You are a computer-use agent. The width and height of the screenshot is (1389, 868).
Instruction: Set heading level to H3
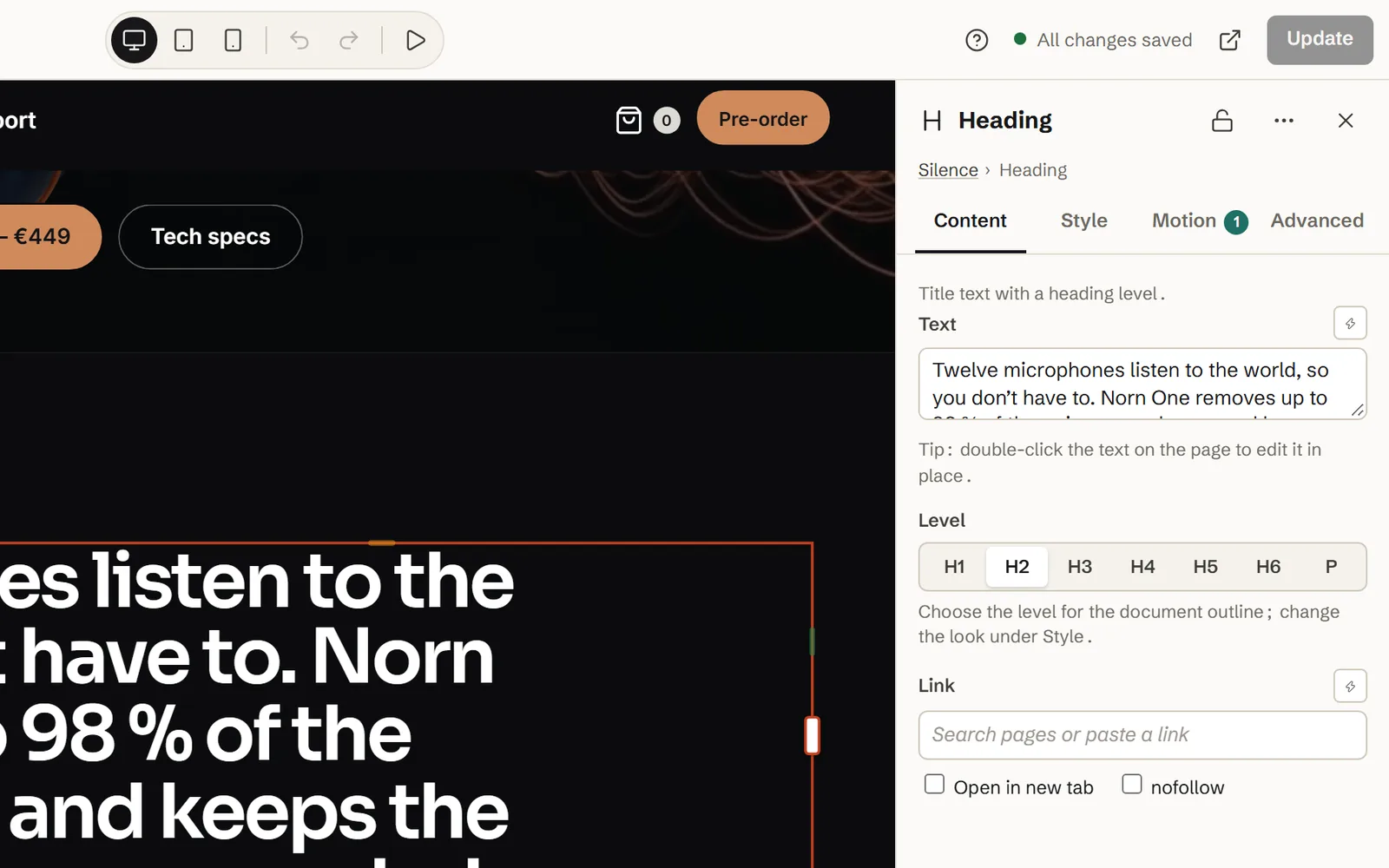point(1080,567)
